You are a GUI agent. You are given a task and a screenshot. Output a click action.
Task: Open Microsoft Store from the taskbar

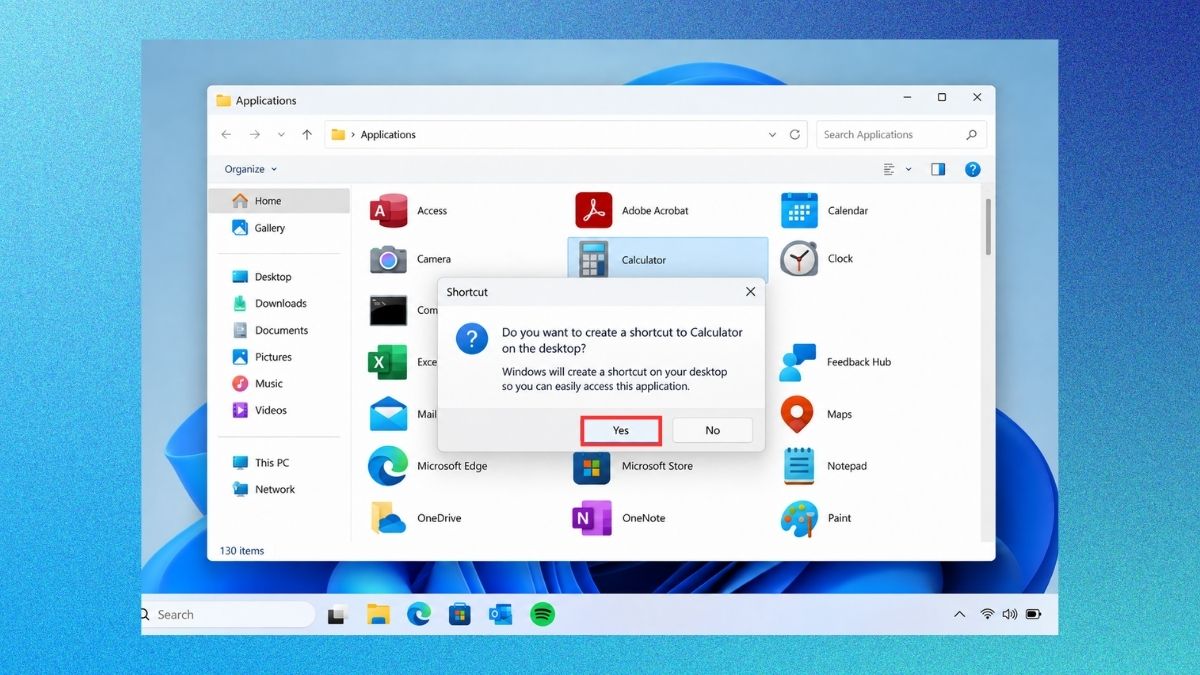(459, 614)
